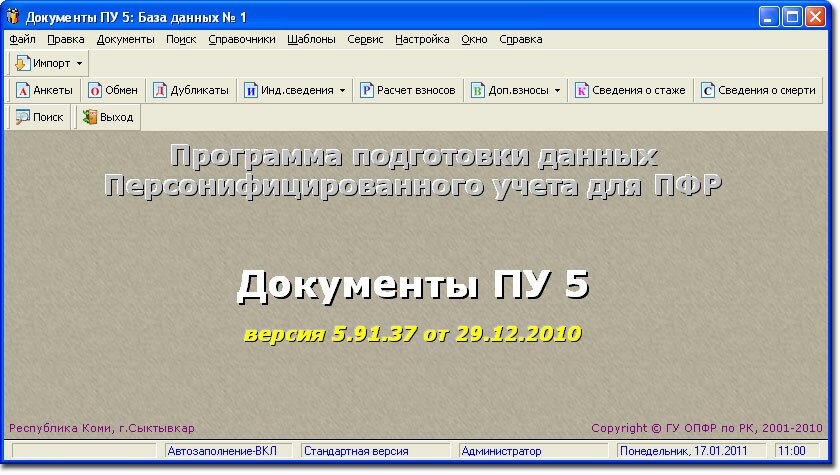Open the Окно menu

tap(474, 39)
